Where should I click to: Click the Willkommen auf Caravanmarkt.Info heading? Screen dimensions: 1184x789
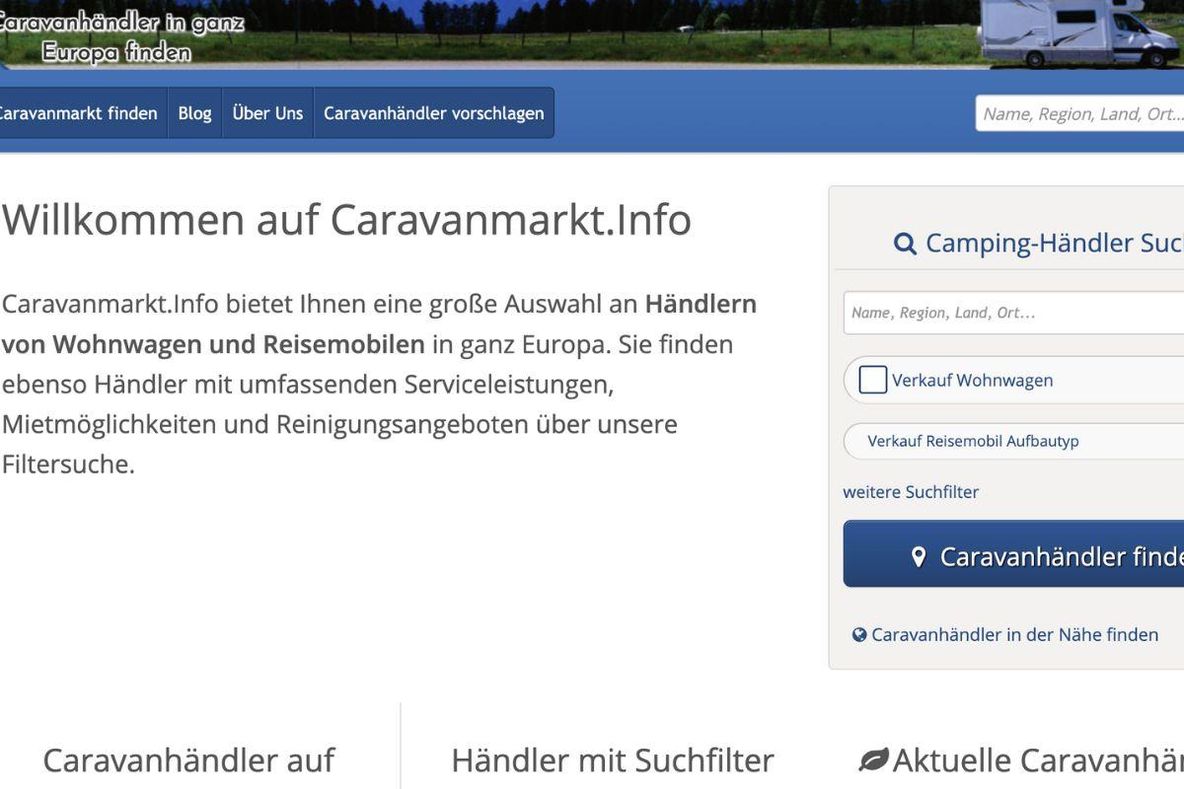pyautogui.click(x=346, y=220)
